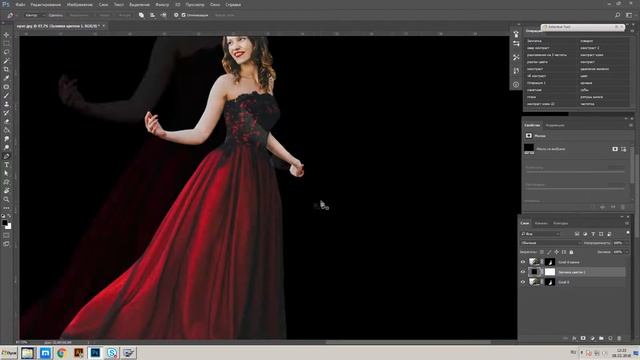Viewport: 640px width, 360px height.
Task: Click the background color swatch
Action: (x=9, y=227)
